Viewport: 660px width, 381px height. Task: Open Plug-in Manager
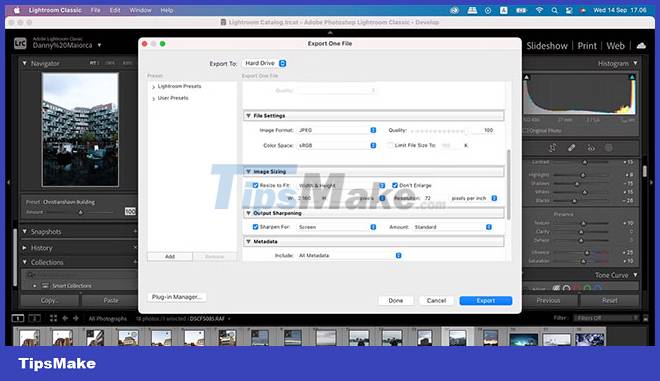pos(177,297)
